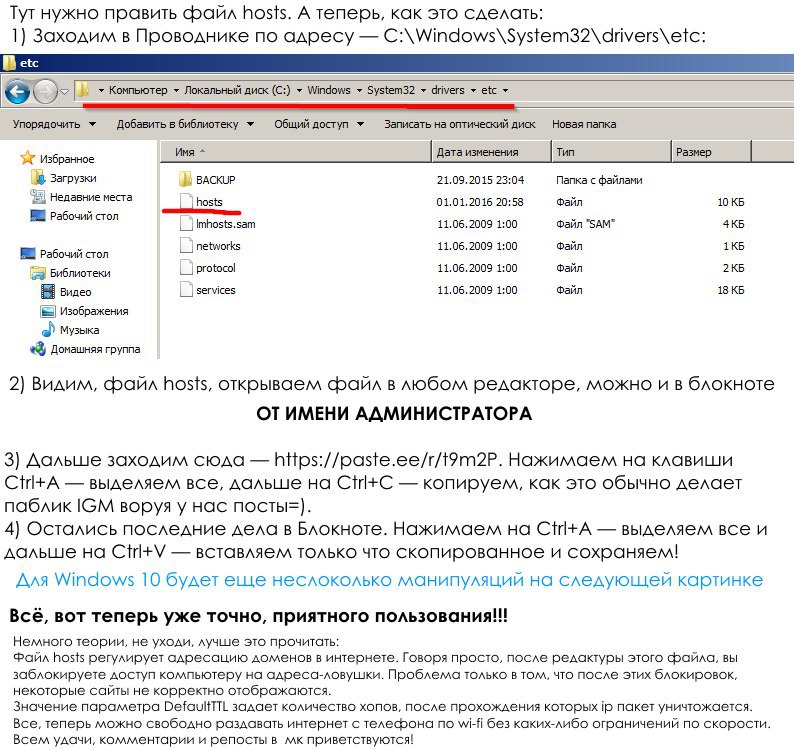794x750 pixels.
Task: Click the Видео library icon
Action: point(49,292)
